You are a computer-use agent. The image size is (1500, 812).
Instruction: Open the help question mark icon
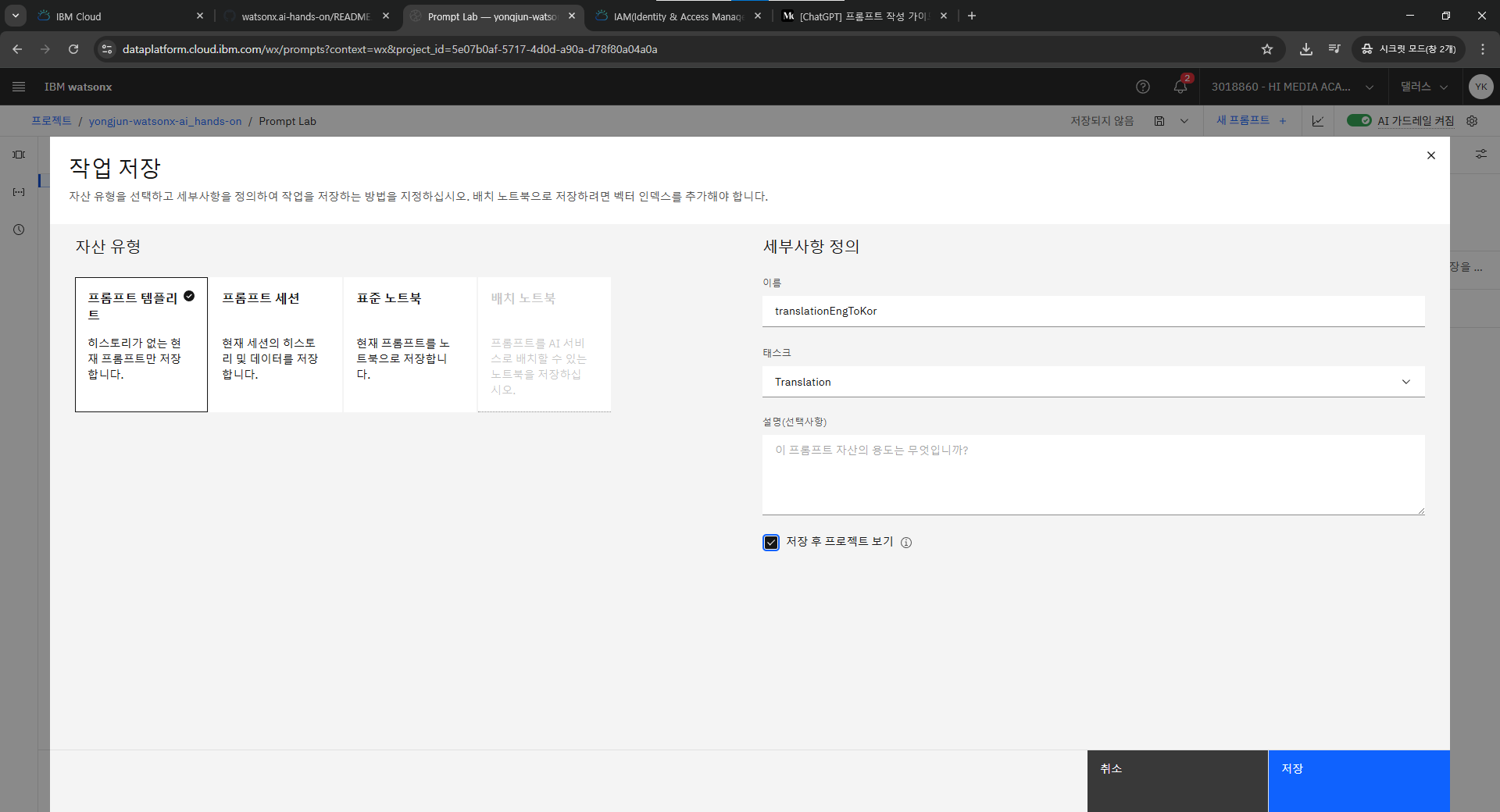point(1143,87)
